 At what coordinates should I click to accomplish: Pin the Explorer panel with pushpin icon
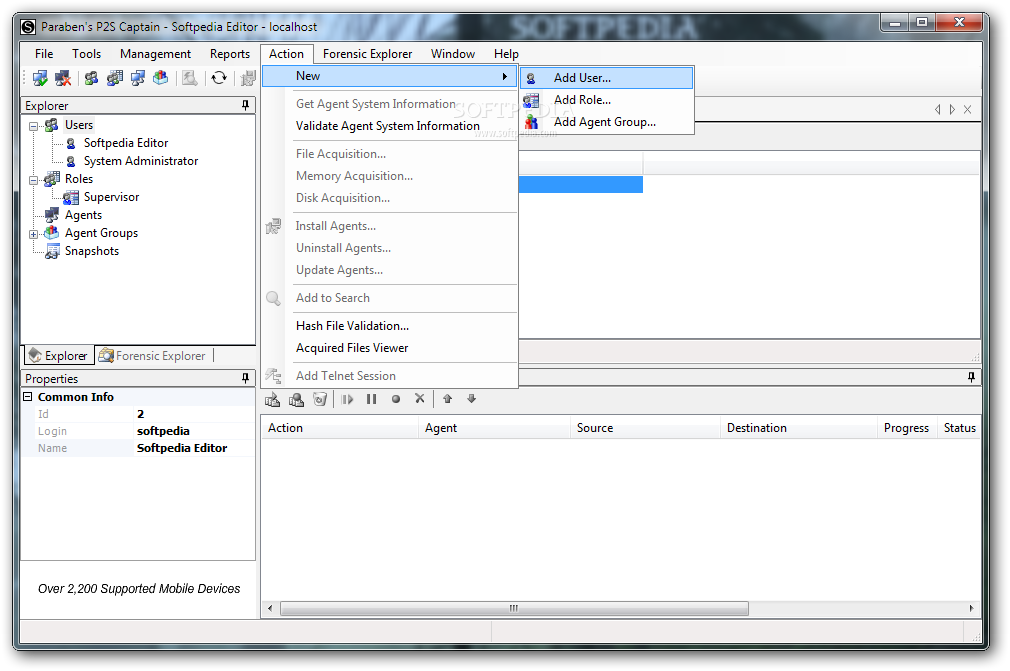click(x=245, y=105)
